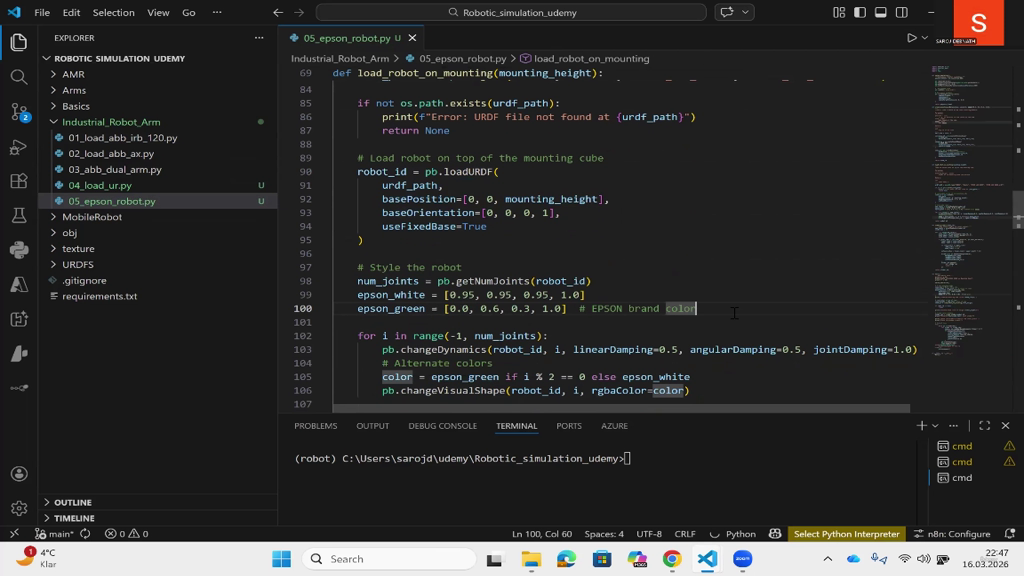Image resolution: width=1024 pixels, height=576 pixels.
Task: Toggle the primary side bar layout
Action: tap(860, 12)
